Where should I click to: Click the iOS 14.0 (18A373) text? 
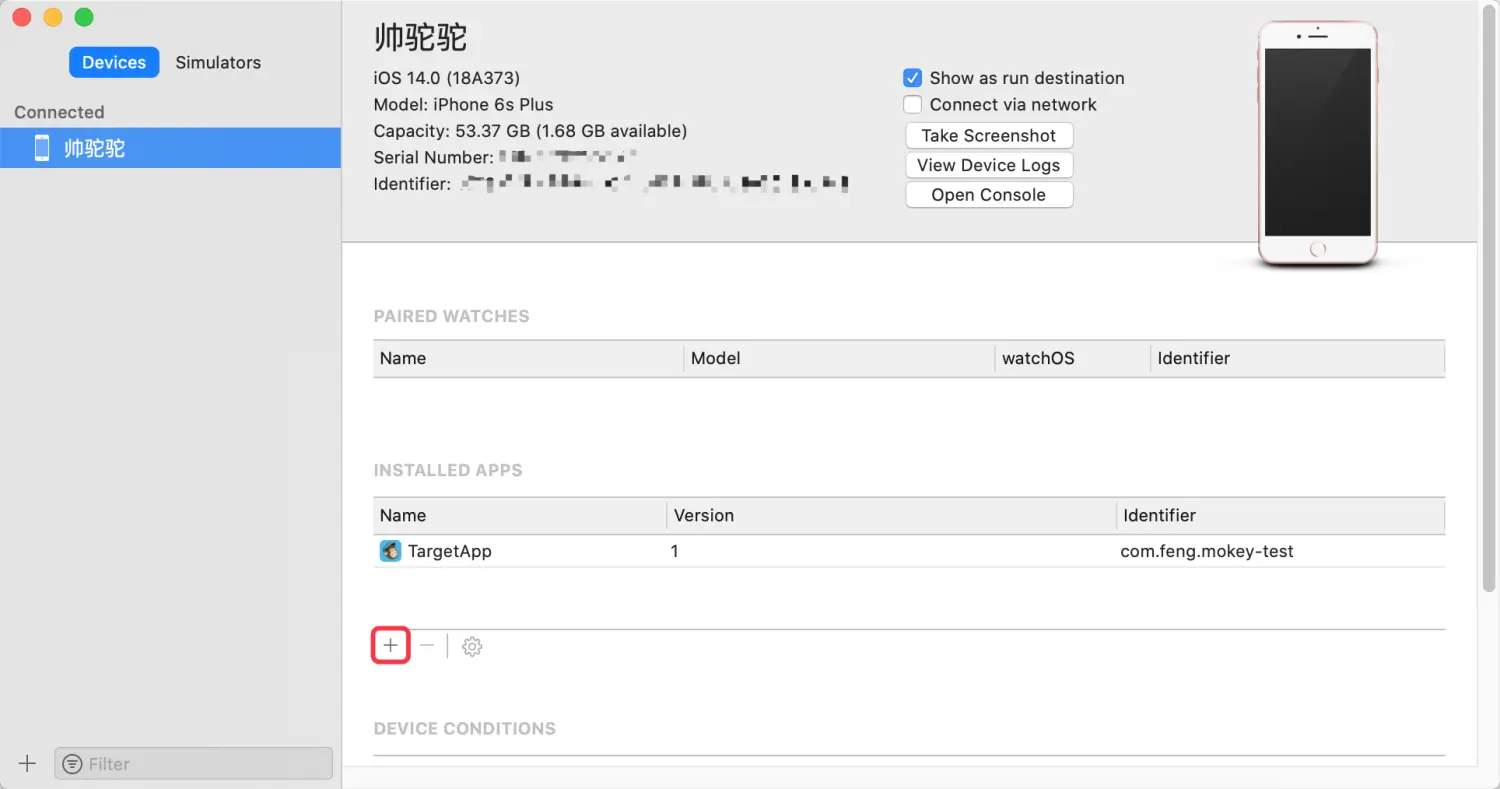(x=446, y=78)
